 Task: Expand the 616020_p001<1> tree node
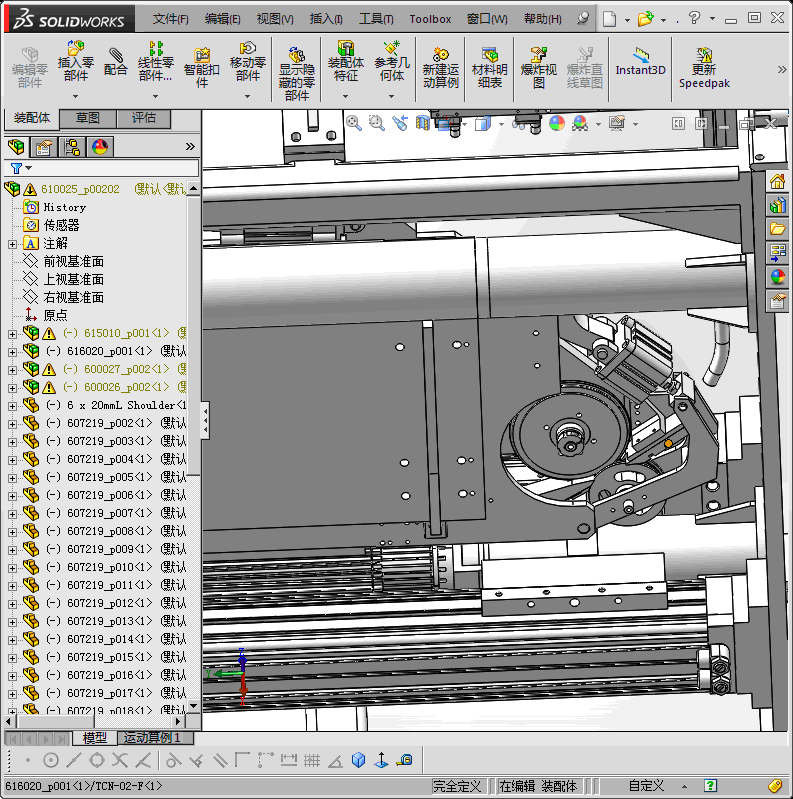pos(12,351)
